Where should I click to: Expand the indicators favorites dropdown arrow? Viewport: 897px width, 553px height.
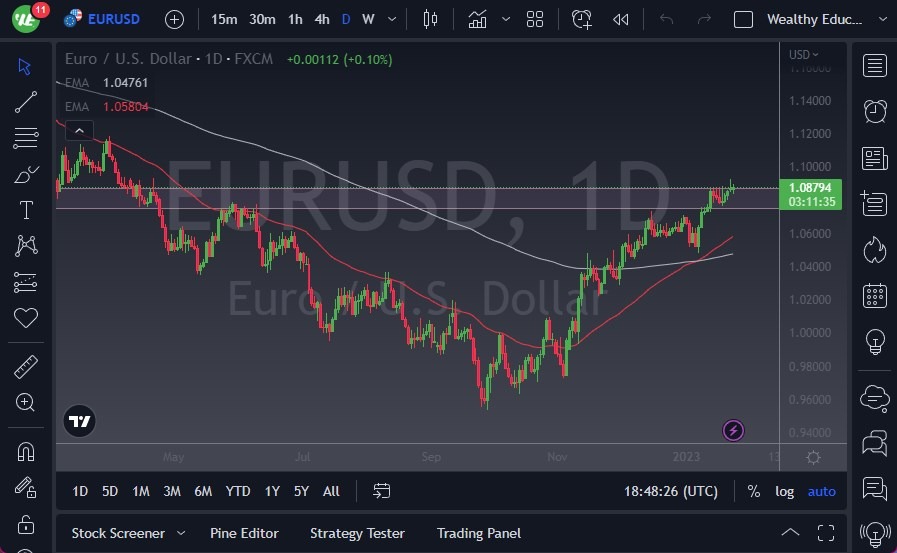tap(506, 19)
